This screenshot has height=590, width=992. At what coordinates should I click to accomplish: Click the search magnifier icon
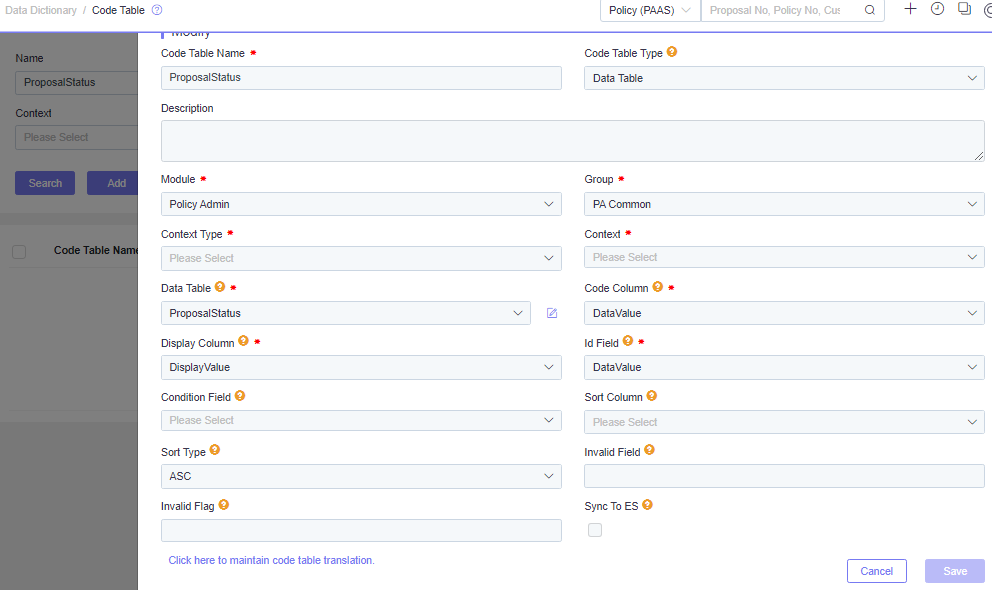click(870, 10)
